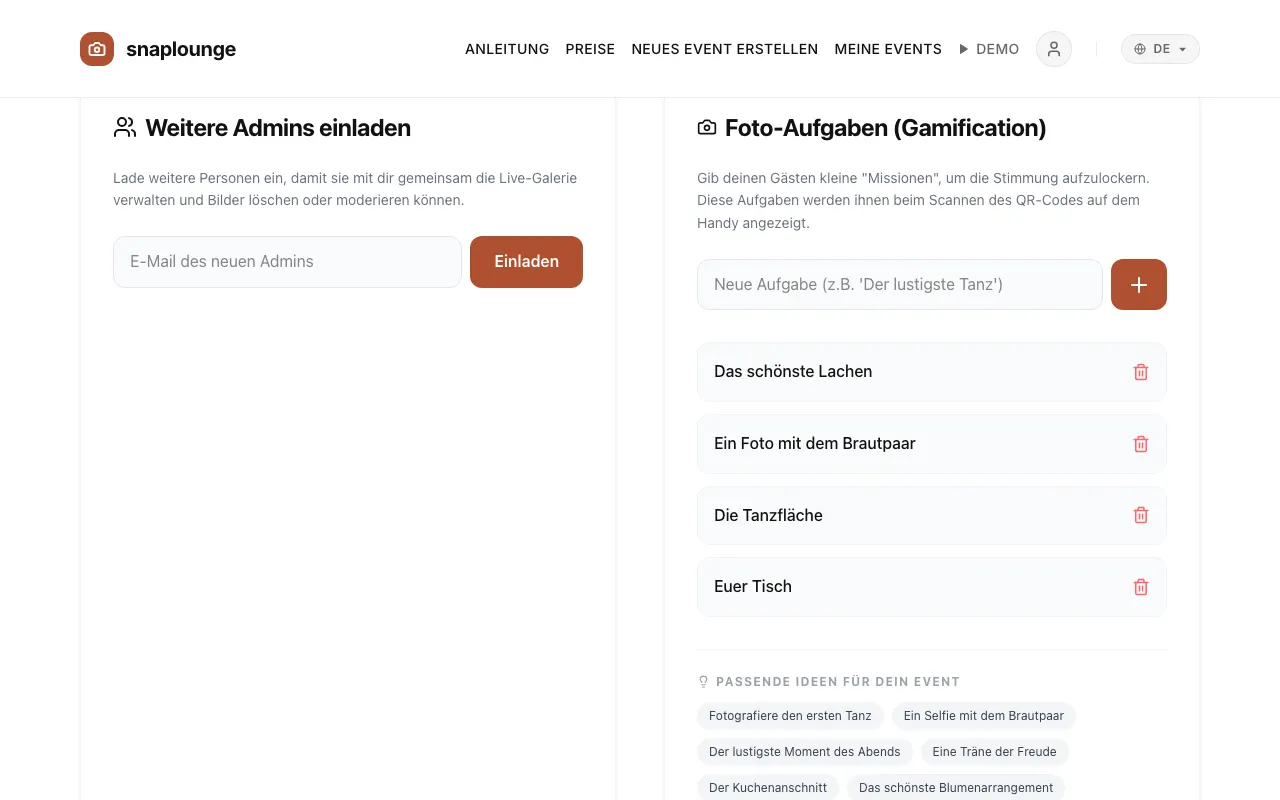This screenshot has height=800, width=1280.
Task: Add suggestion 'Fotografiere den ersten Tanz'
Action: [790, 716]
